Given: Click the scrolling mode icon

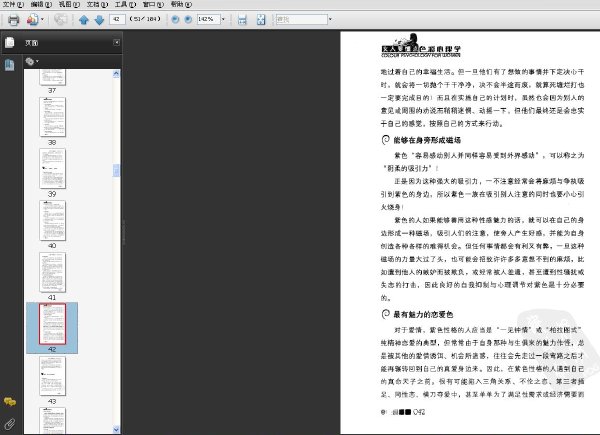Looking at the screenshot, I should click(242, 20).
